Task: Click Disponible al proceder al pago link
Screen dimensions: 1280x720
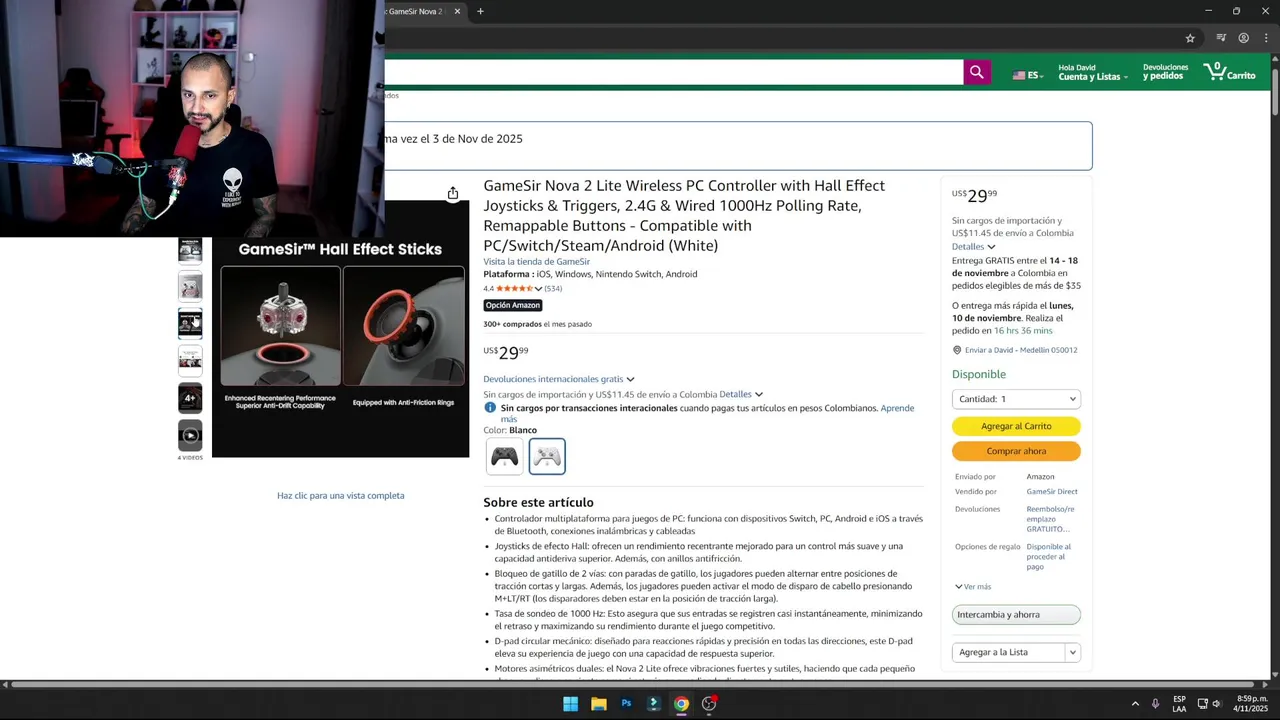Action: (1048, 557)
